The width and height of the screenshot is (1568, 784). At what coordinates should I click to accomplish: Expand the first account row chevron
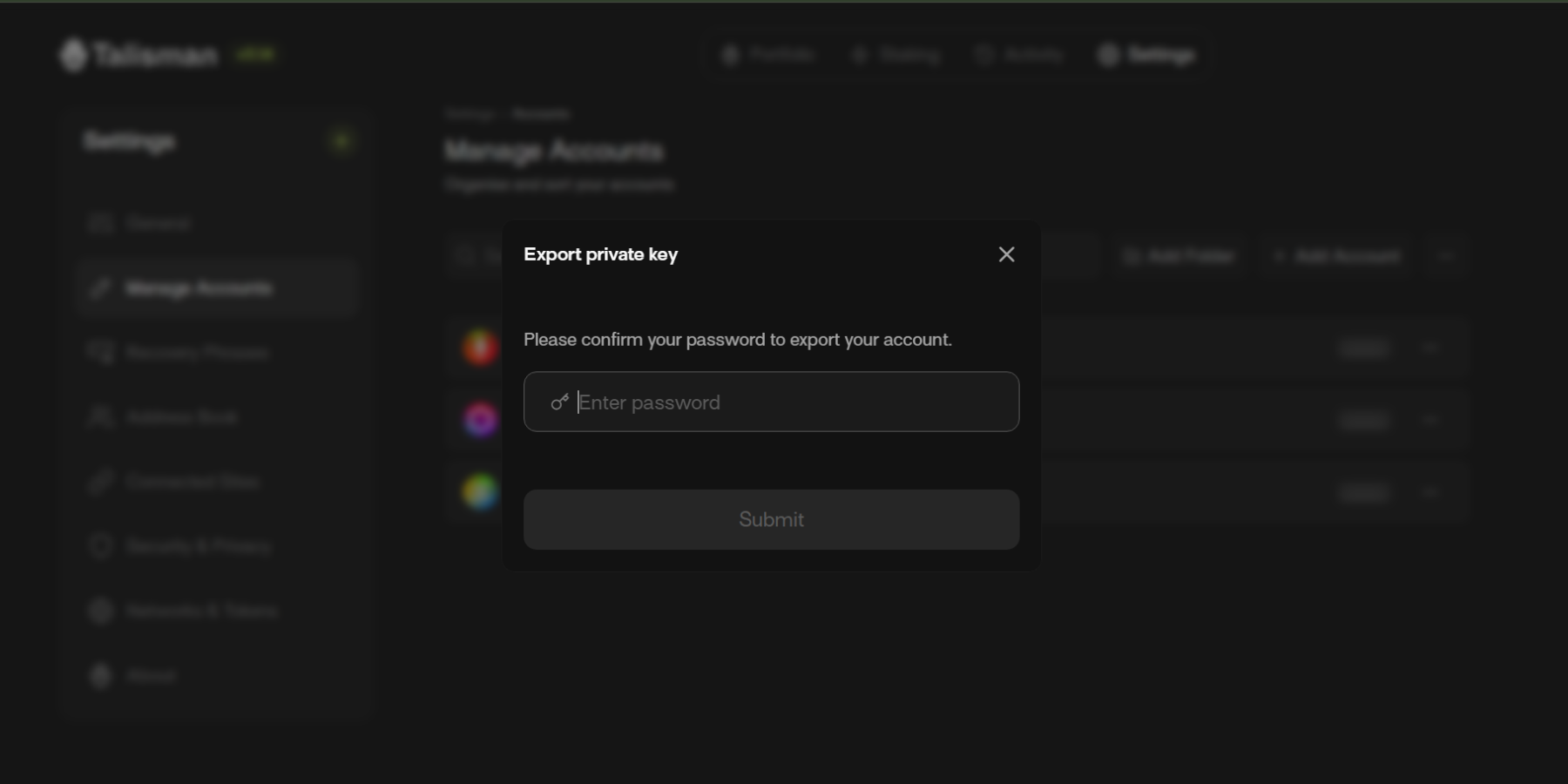(x=1429, y=348)
